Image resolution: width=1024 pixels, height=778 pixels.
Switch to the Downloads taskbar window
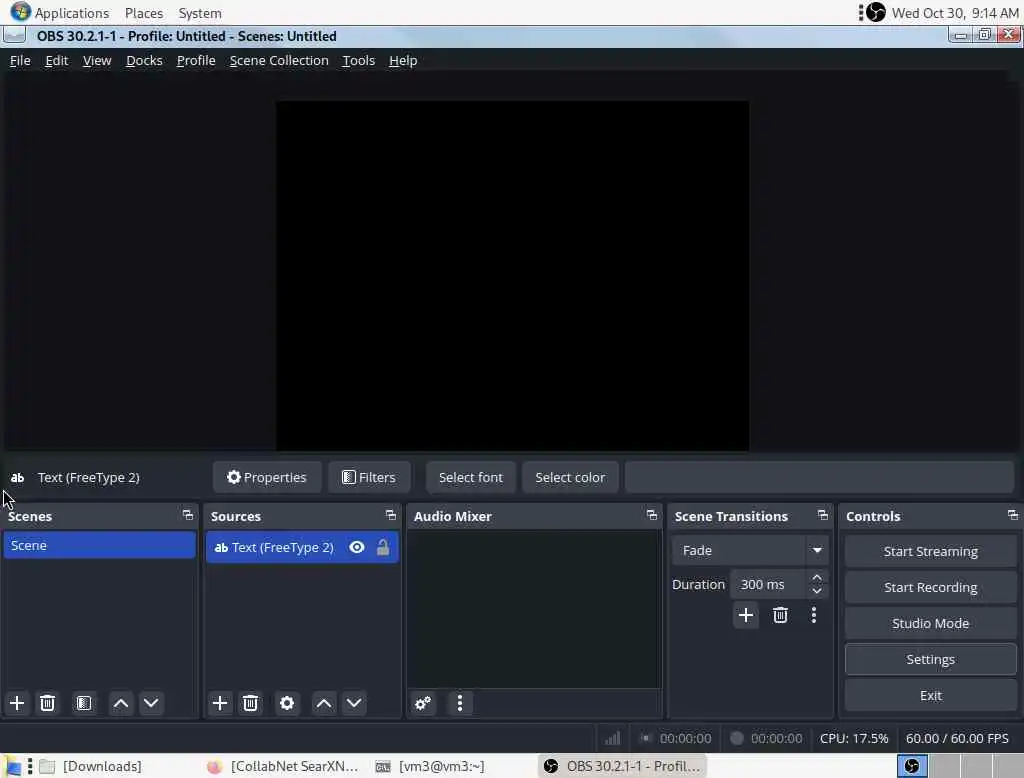91,766
